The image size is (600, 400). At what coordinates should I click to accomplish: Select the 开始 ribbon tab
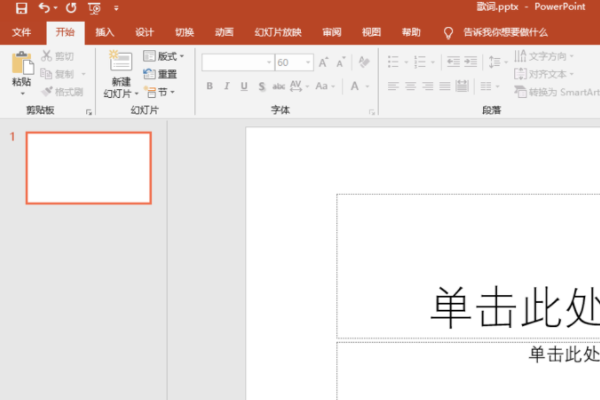pos(65,33)
